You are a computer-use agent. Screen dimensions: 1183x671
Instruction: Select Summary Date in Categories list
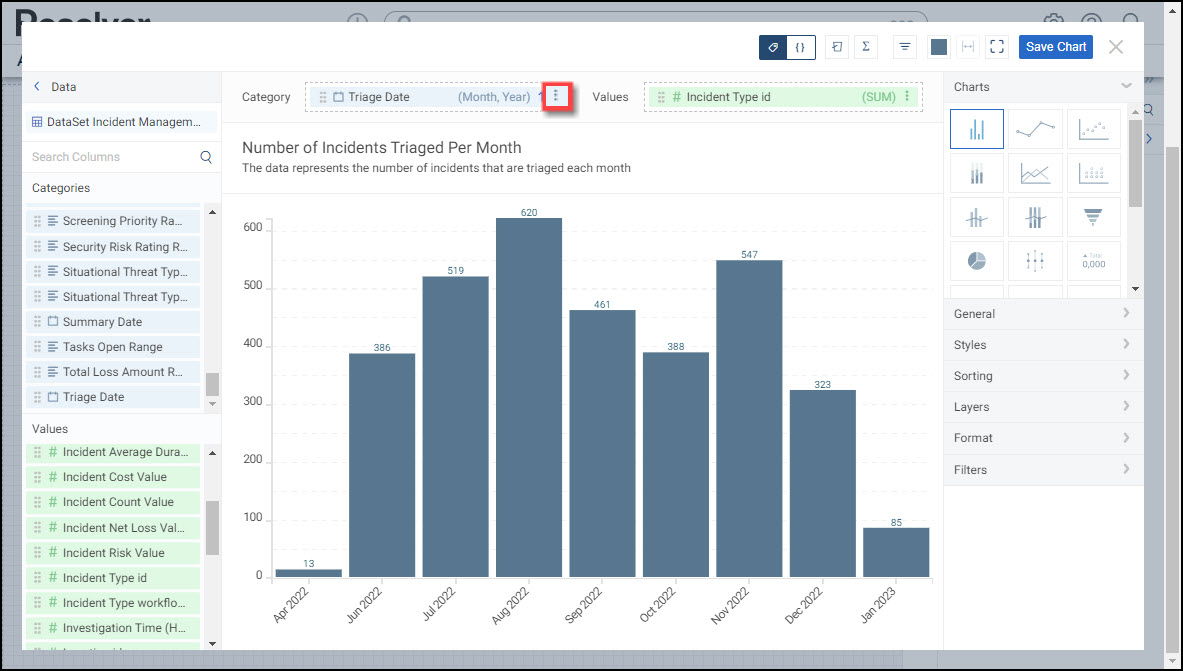[102, 322]
